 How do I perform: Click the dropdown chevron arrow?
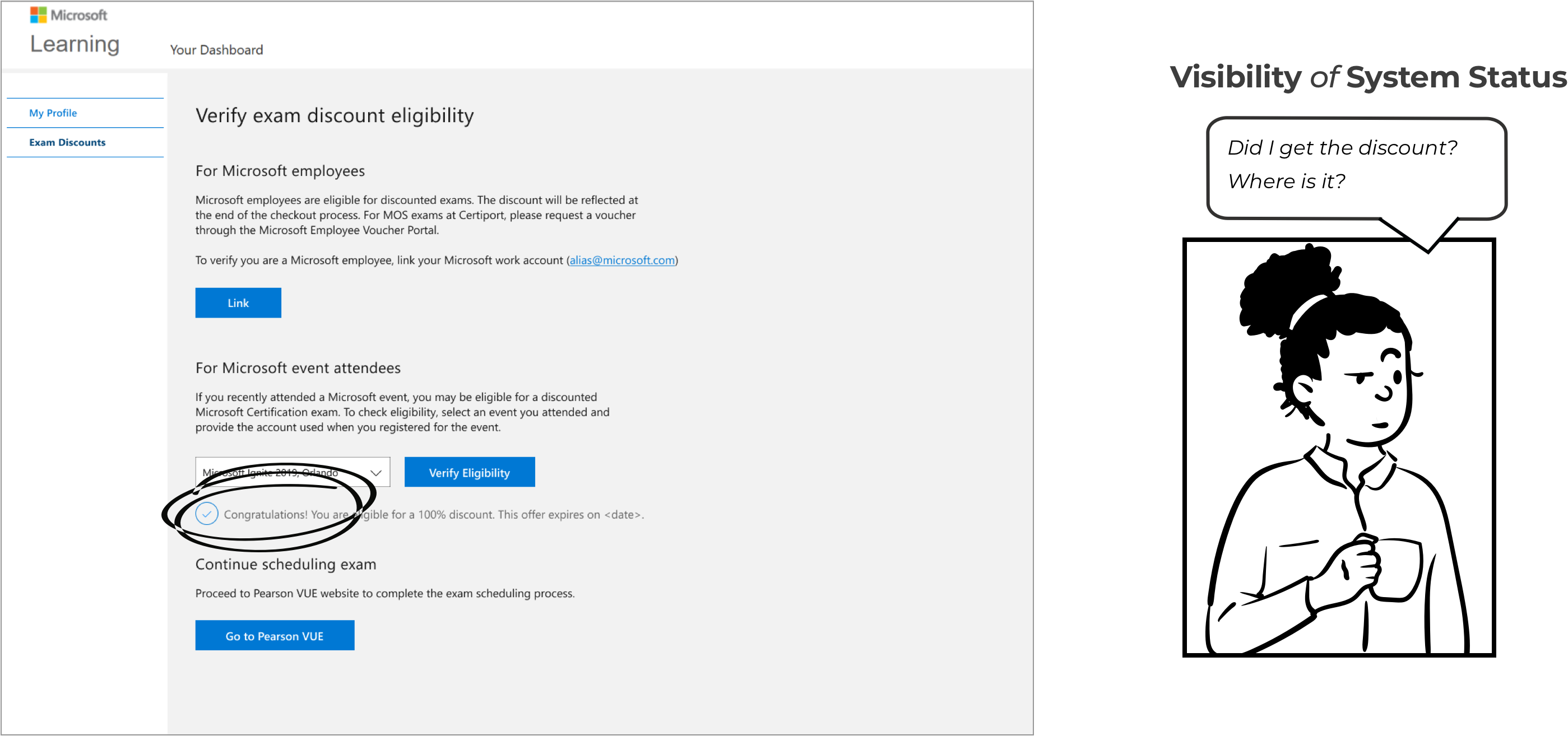click(x=375, y=473)
